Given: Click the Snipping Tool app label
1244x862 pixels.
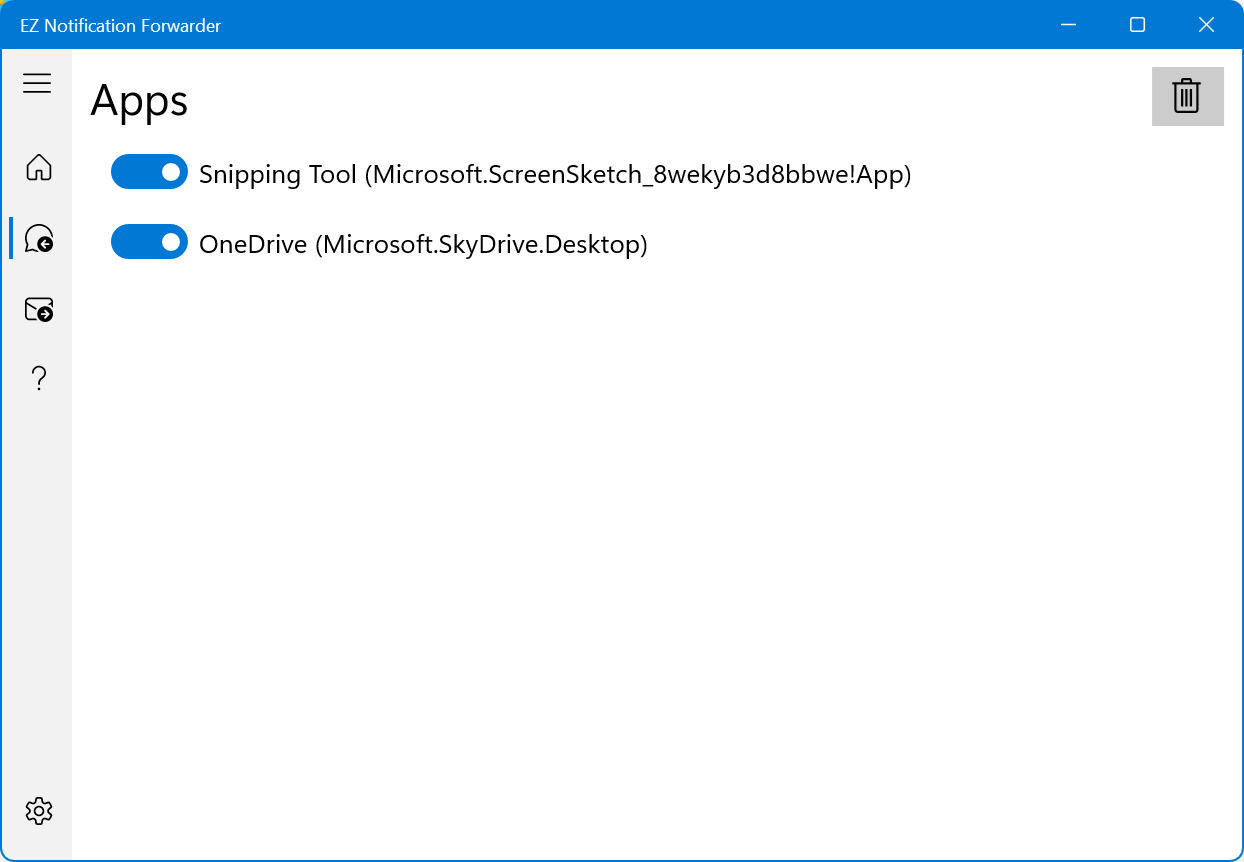Looking at the screenshot, I should [278, 174].
